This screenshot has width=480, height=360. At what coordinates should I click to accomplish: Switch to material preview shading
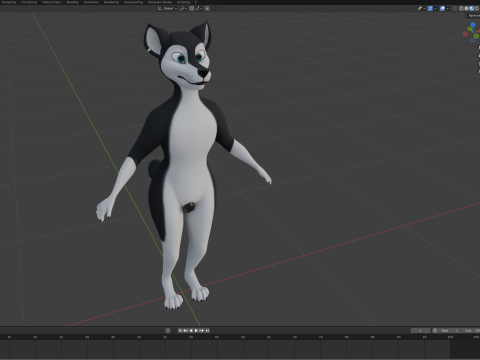point(472,8)
